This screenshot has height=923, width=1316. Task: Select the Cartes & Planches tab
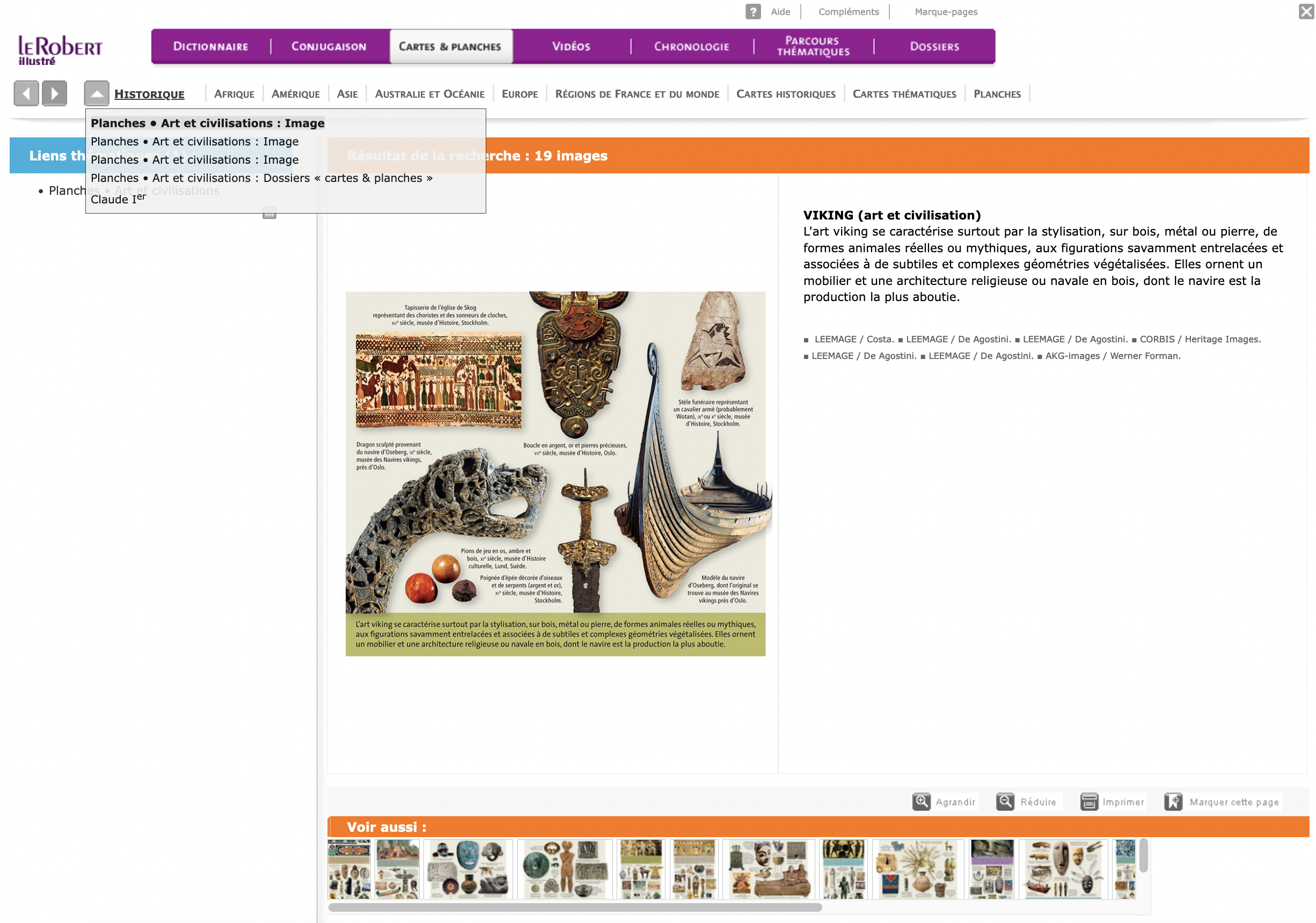point(450,46)
